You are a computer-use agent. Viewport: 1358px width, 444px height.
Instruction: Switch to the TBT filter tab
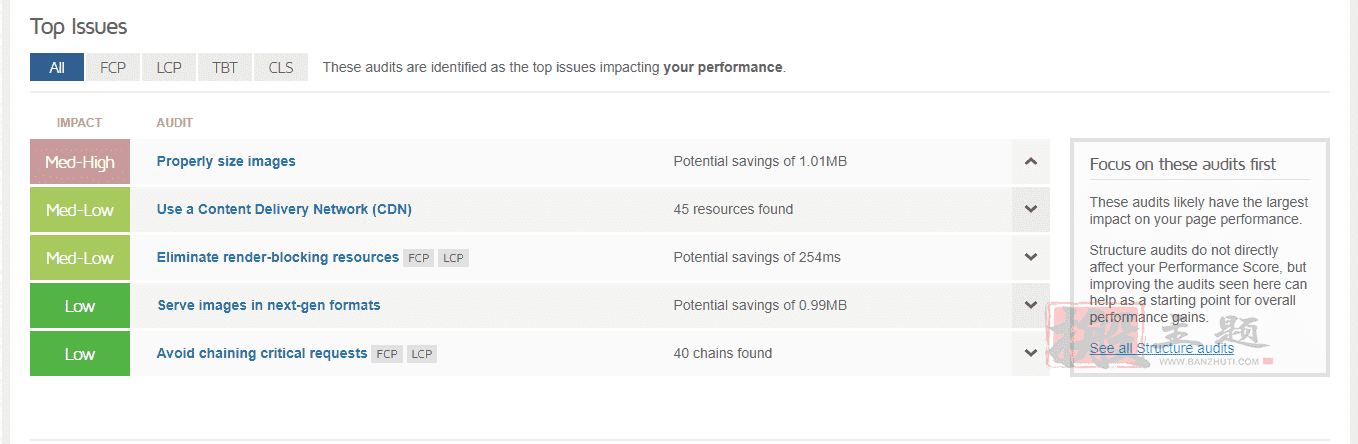coord(225,67)
